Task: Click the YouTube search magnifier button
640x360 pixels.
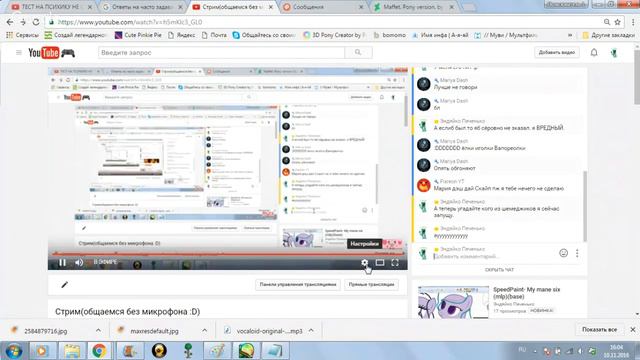Action: (x=358, y=53)
